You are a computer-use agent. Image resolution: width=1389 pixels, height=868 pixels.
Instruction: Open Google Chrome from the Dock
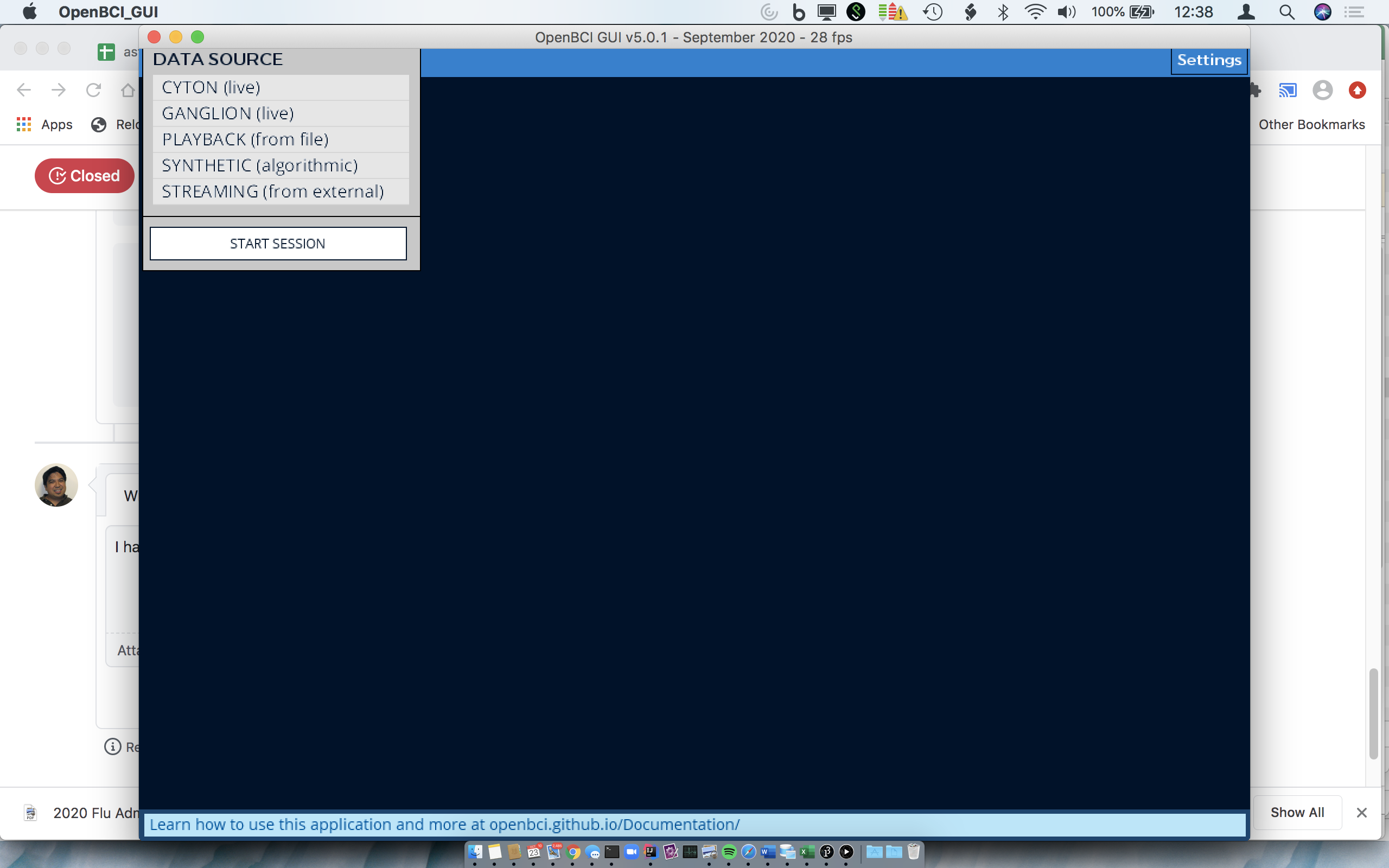[x=573, y=852]
